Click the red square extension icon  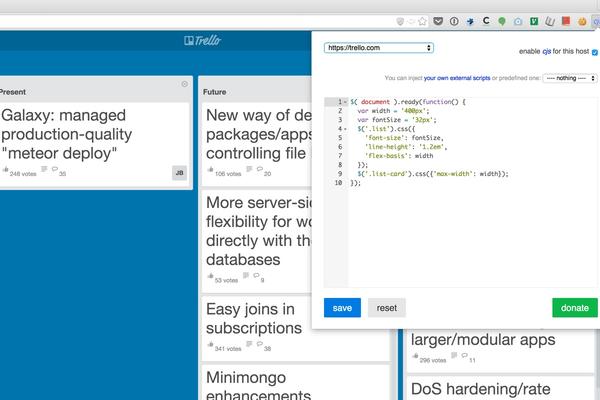point(566,21)
